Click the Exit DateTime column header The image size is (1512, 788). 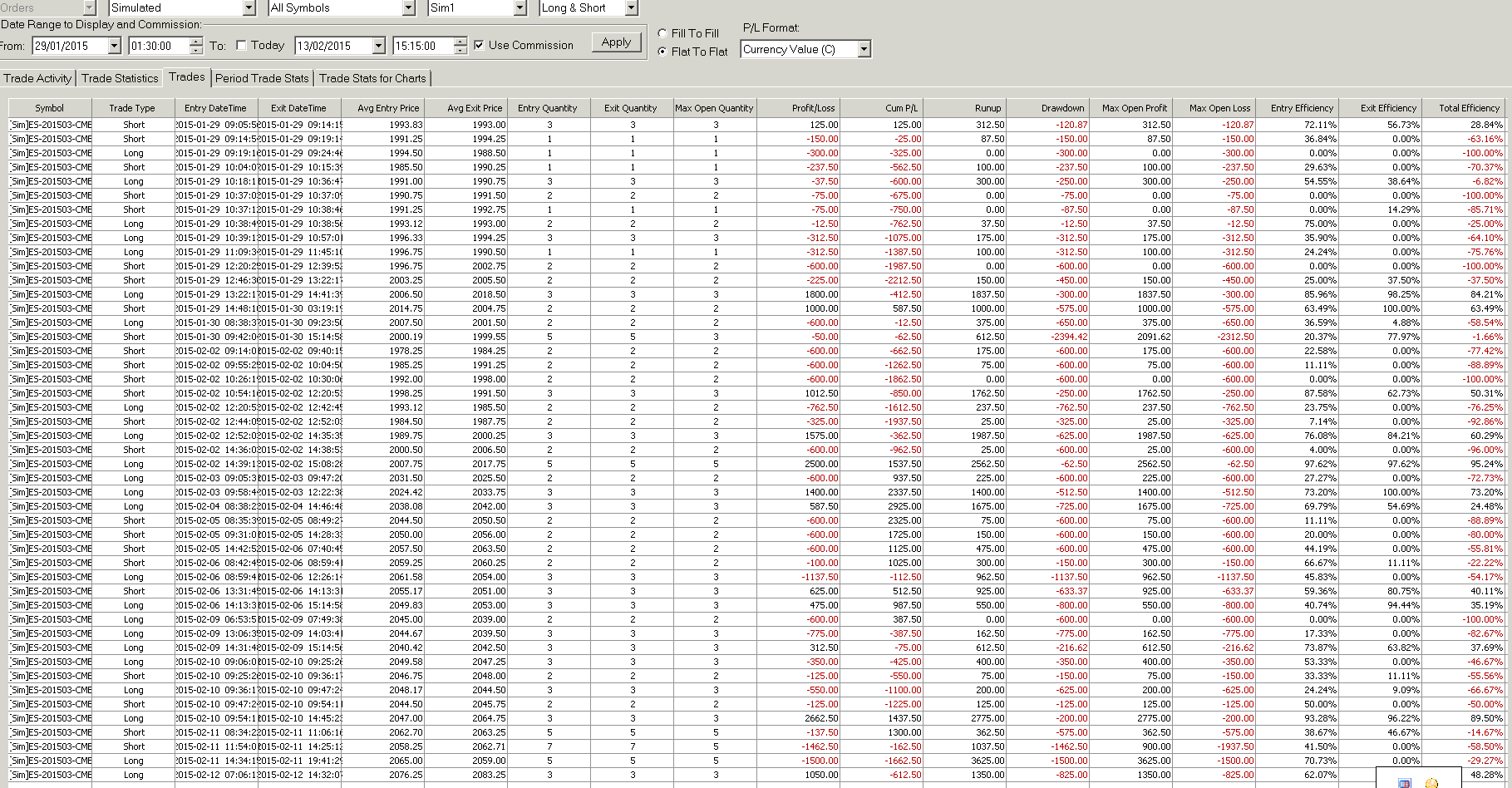tap(299, 108)
